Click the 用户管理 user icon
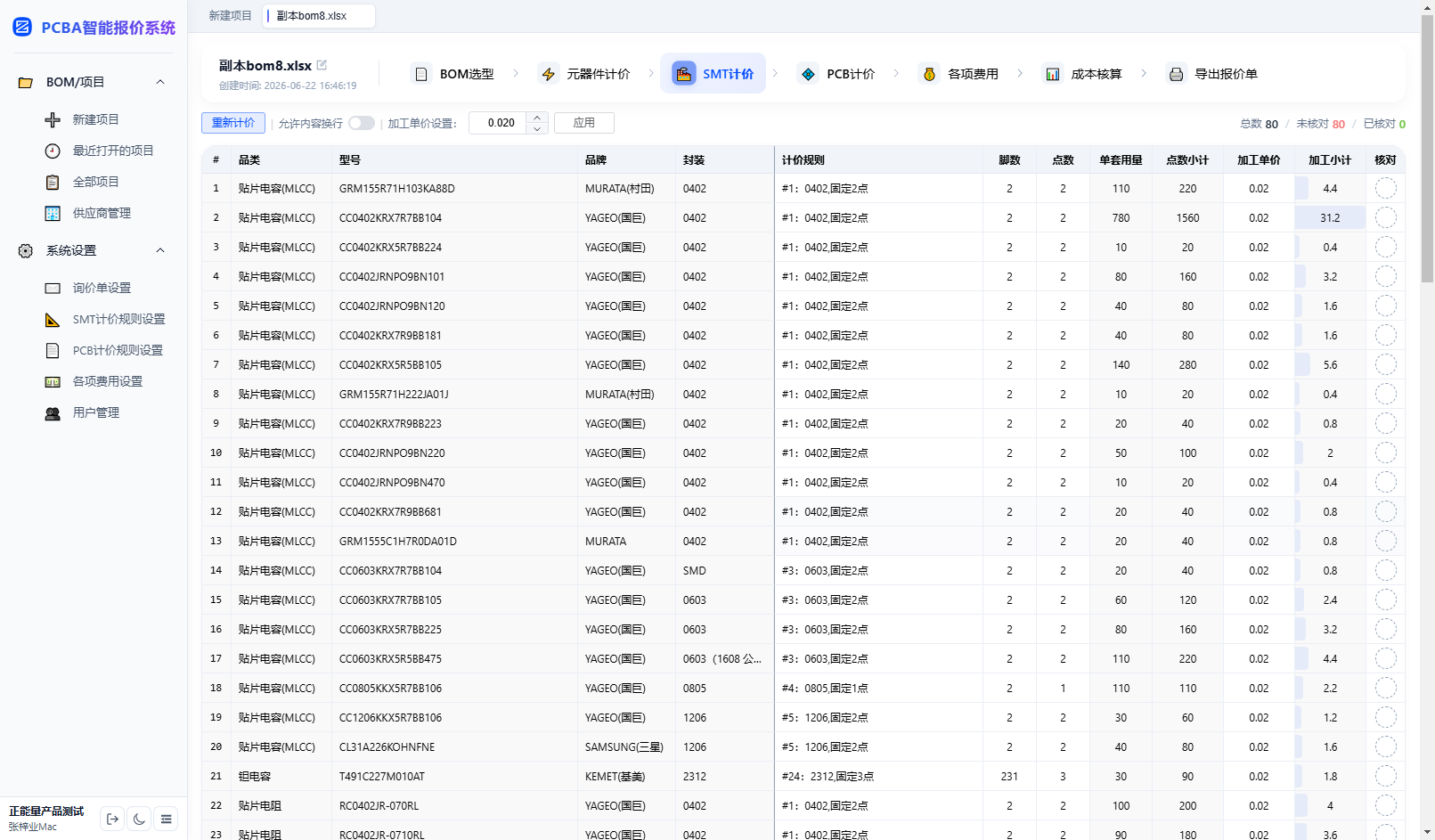The height and width of the screenshot is (840, 1435). 53,412
